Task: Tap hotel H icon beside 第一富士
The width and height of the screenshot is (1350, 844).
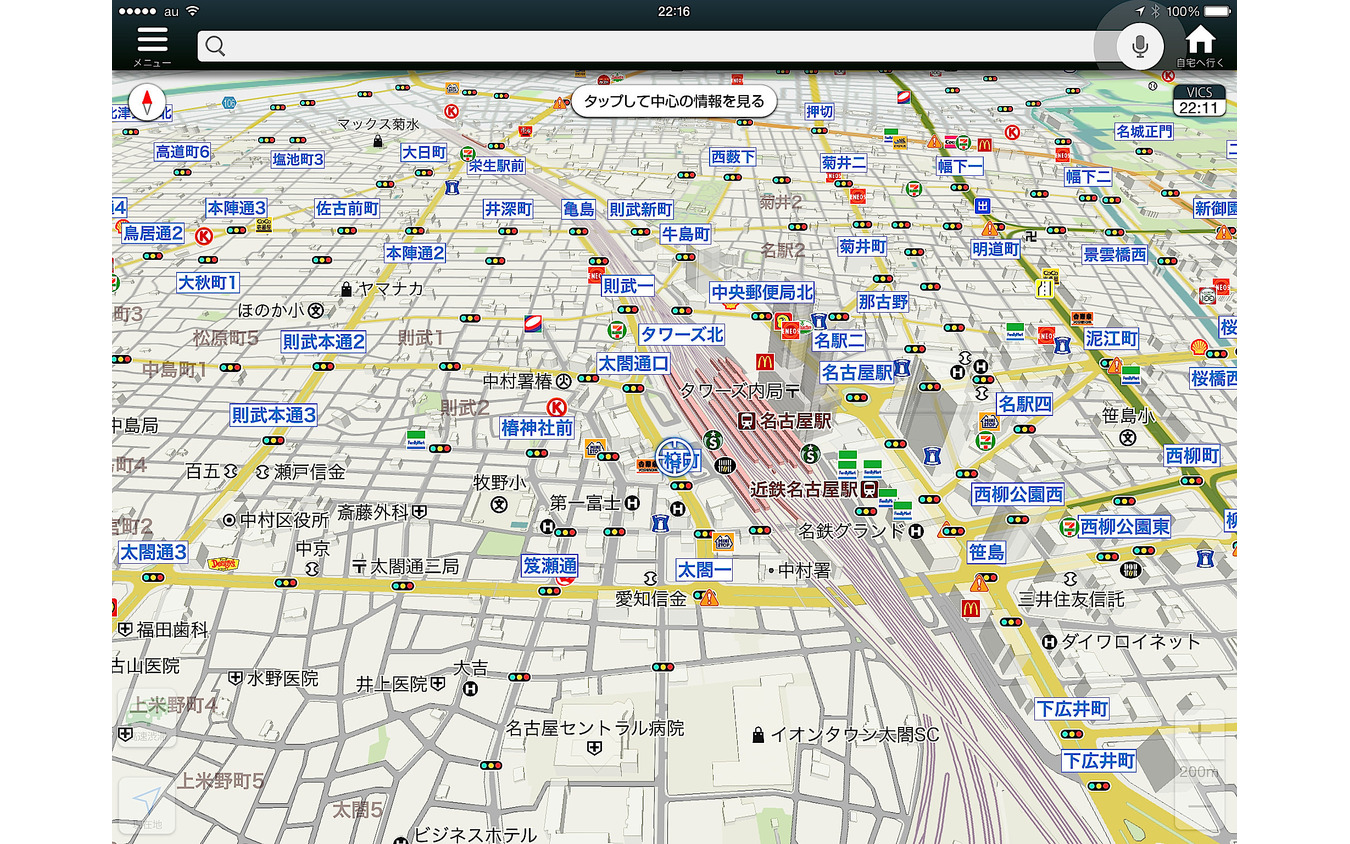Action: (x=632, y=503)
